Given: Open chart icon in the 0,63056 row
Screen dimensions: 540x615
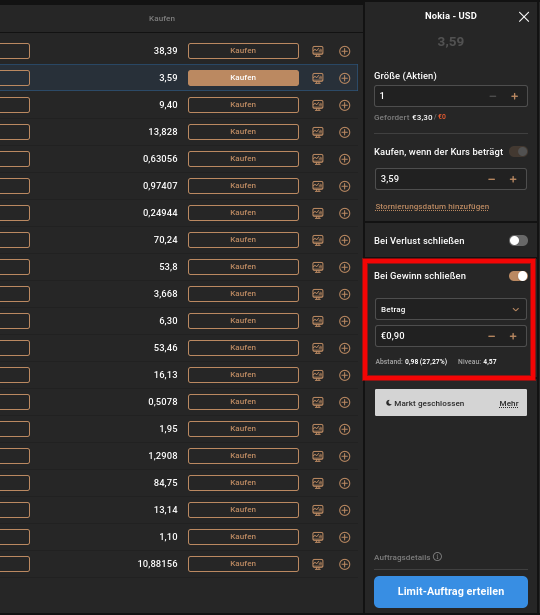Looking at the screenshot, I should [318, 159].
